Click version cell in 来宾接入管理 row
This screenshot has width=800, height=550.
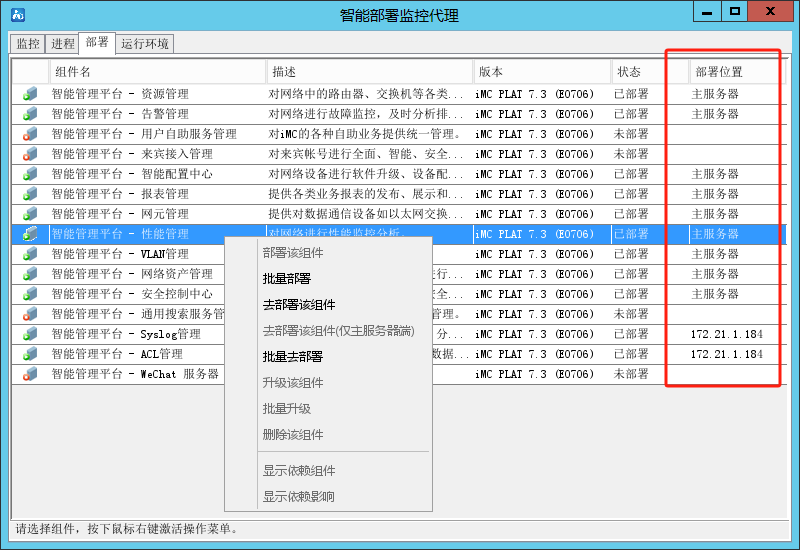point(534,154)
